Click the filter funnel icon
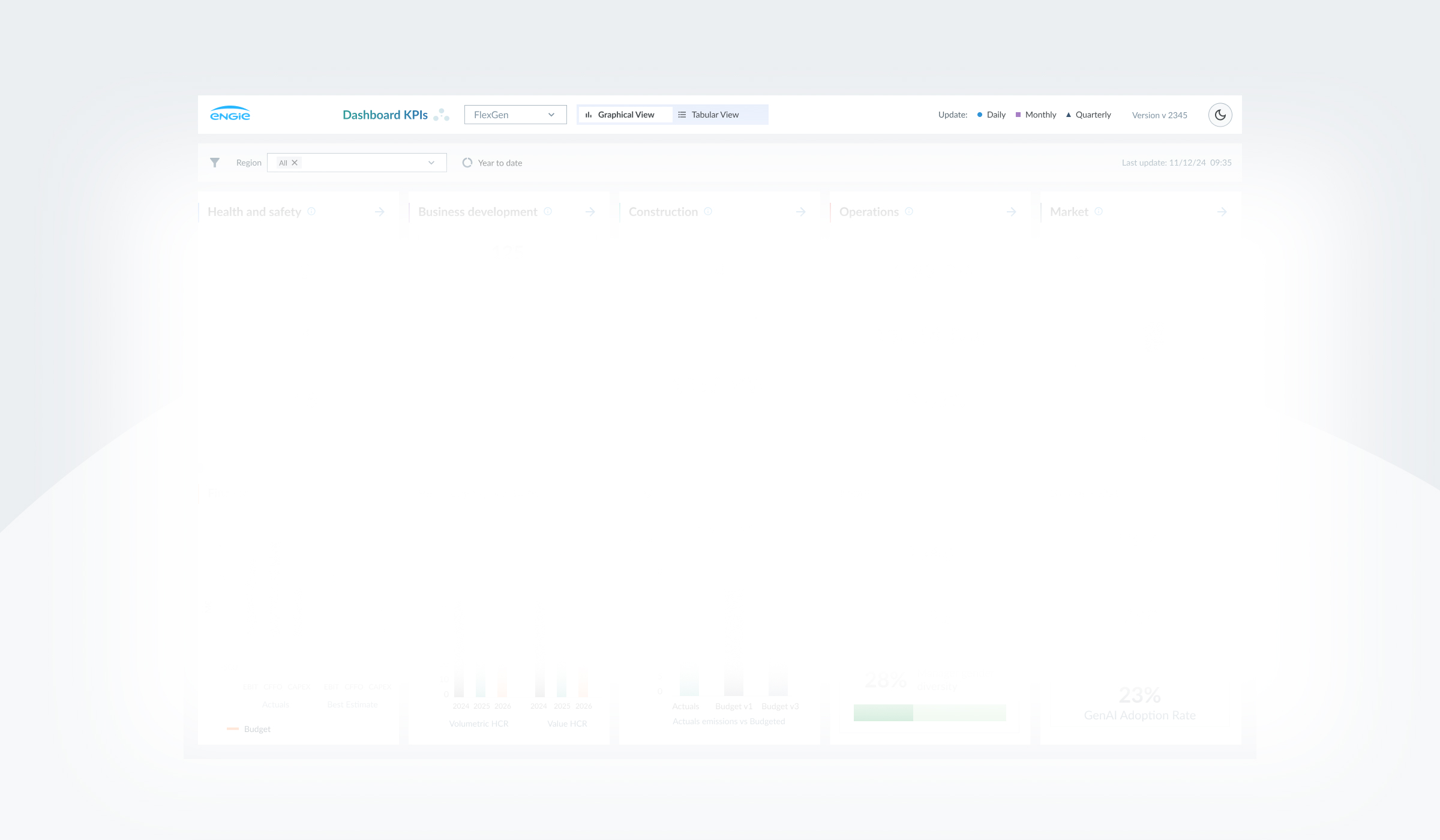Image resolution: width=1440 pixels, height=840 pixels. pos(215,162)
